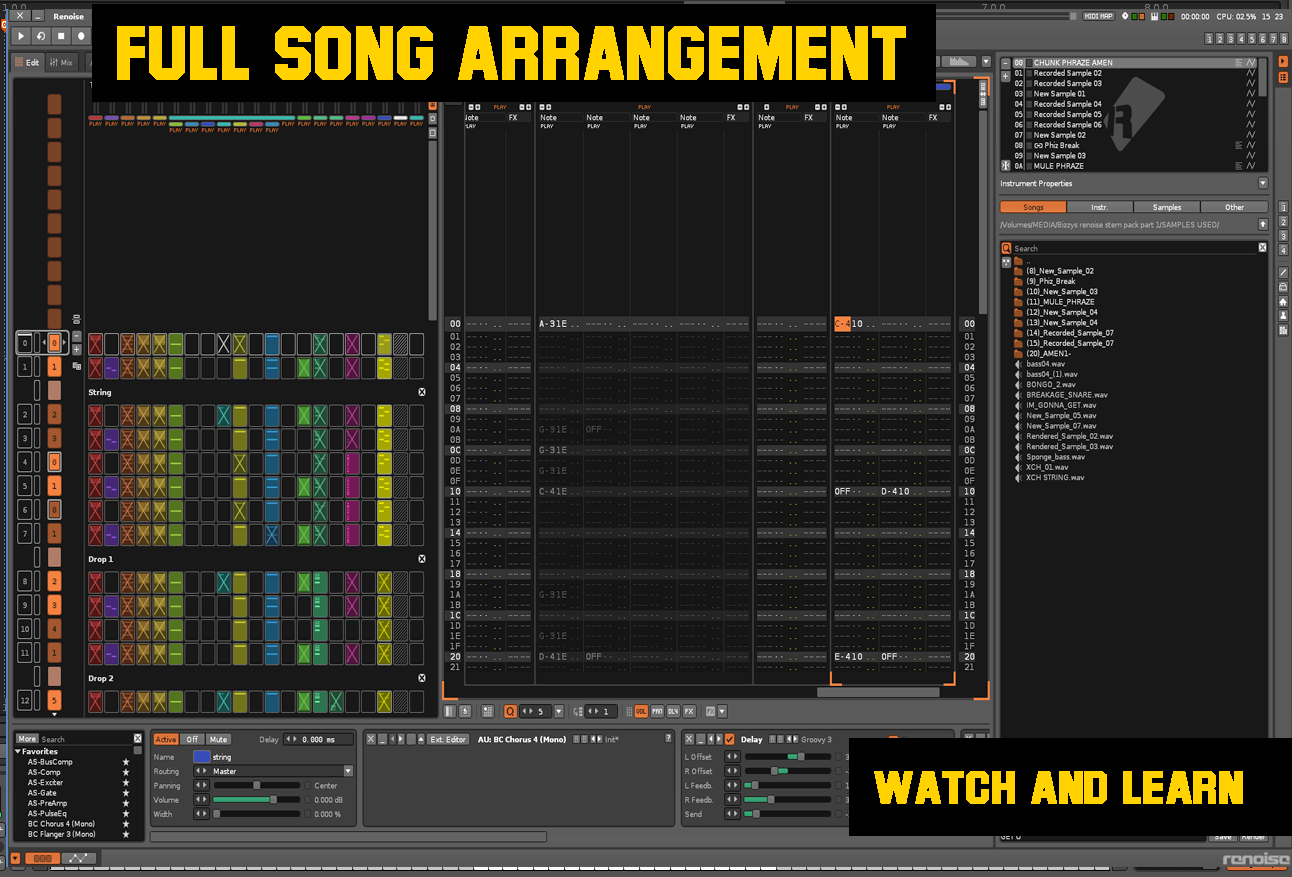Collapse the Favorites tree

pyautogui.click(x=18, y=752)
